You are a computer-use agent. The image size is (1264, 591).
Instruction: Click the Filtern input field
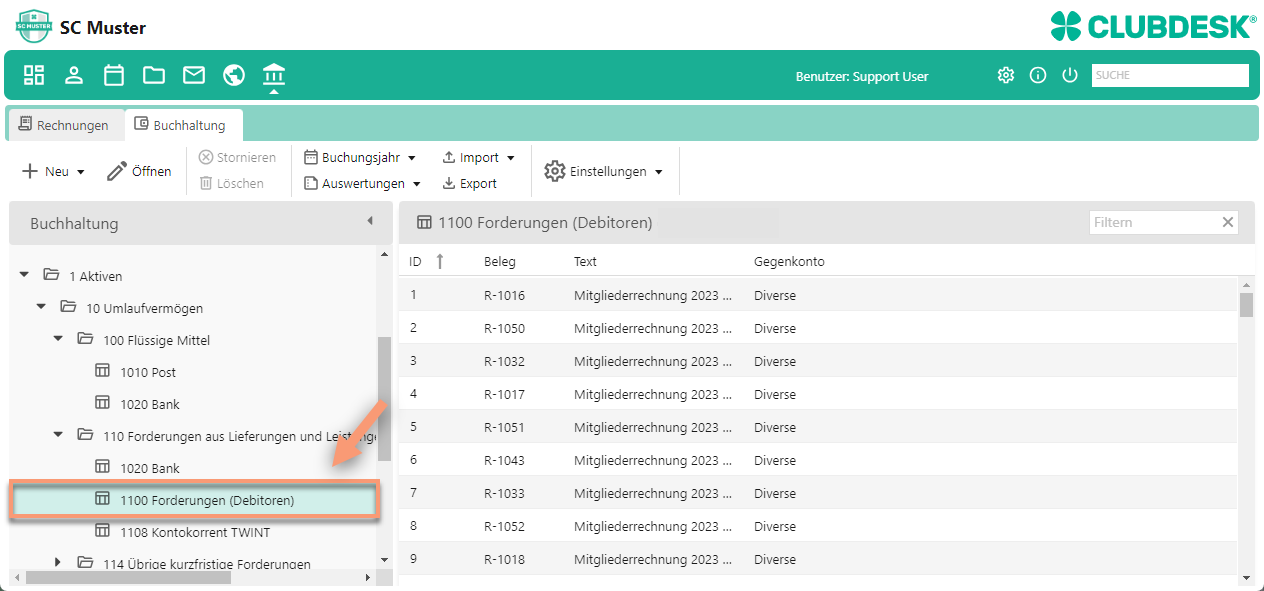pyautogui.click(x=1152, y=222)
